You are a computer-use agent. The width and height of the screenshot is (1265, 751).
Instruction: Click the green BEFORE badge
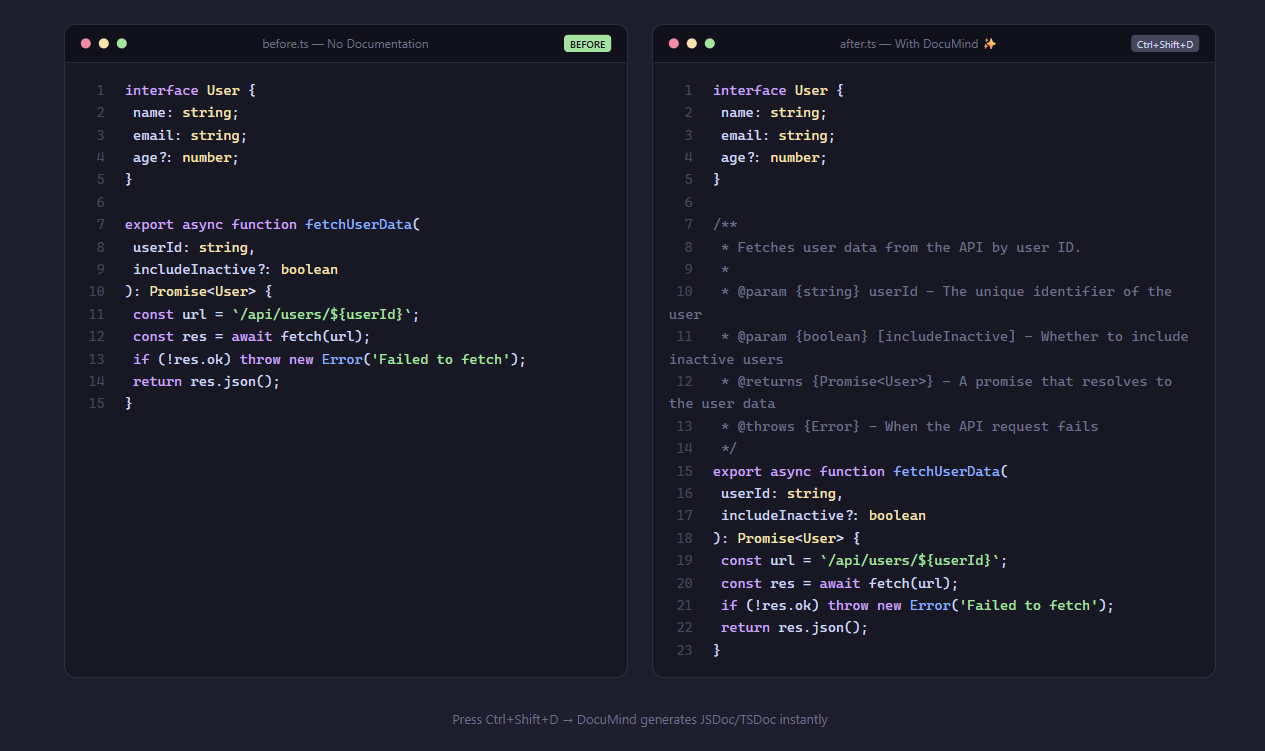pyautogui.click(x=587, y=44)
